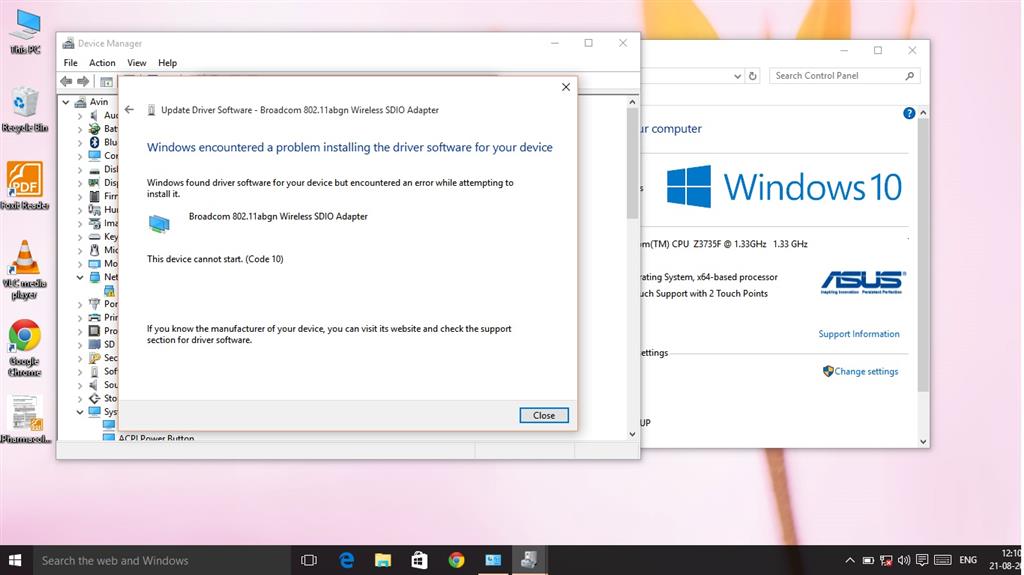1024x575 pixels.
Task: Show touch keyboard from tray
Action: [942, 560]
